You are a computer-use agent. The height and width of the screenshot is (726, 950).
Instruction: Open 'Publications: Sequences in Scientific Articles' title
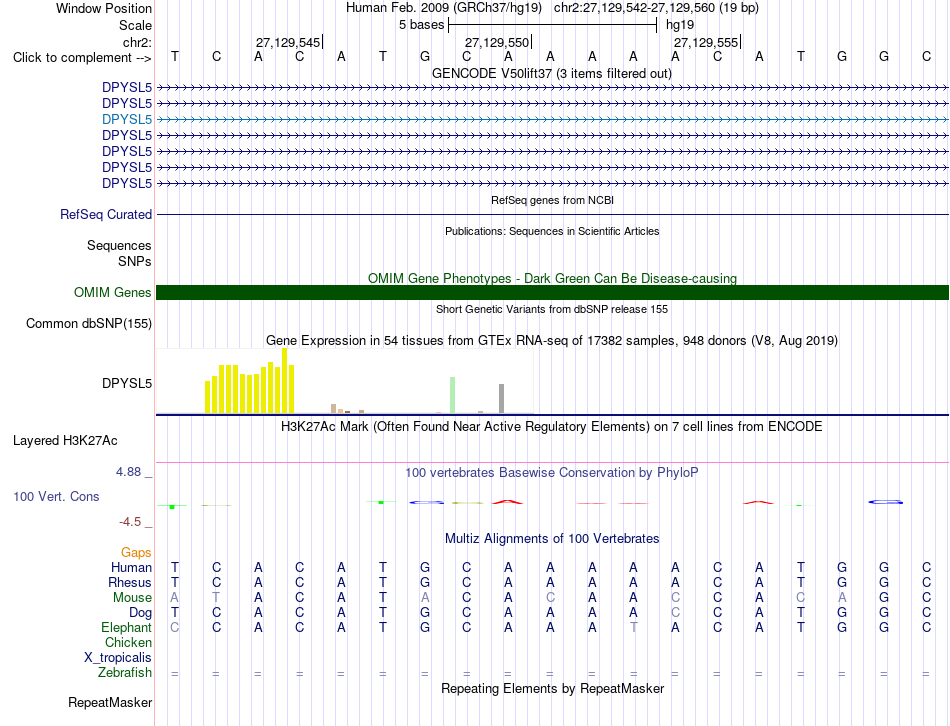click(x=552, y=231)
